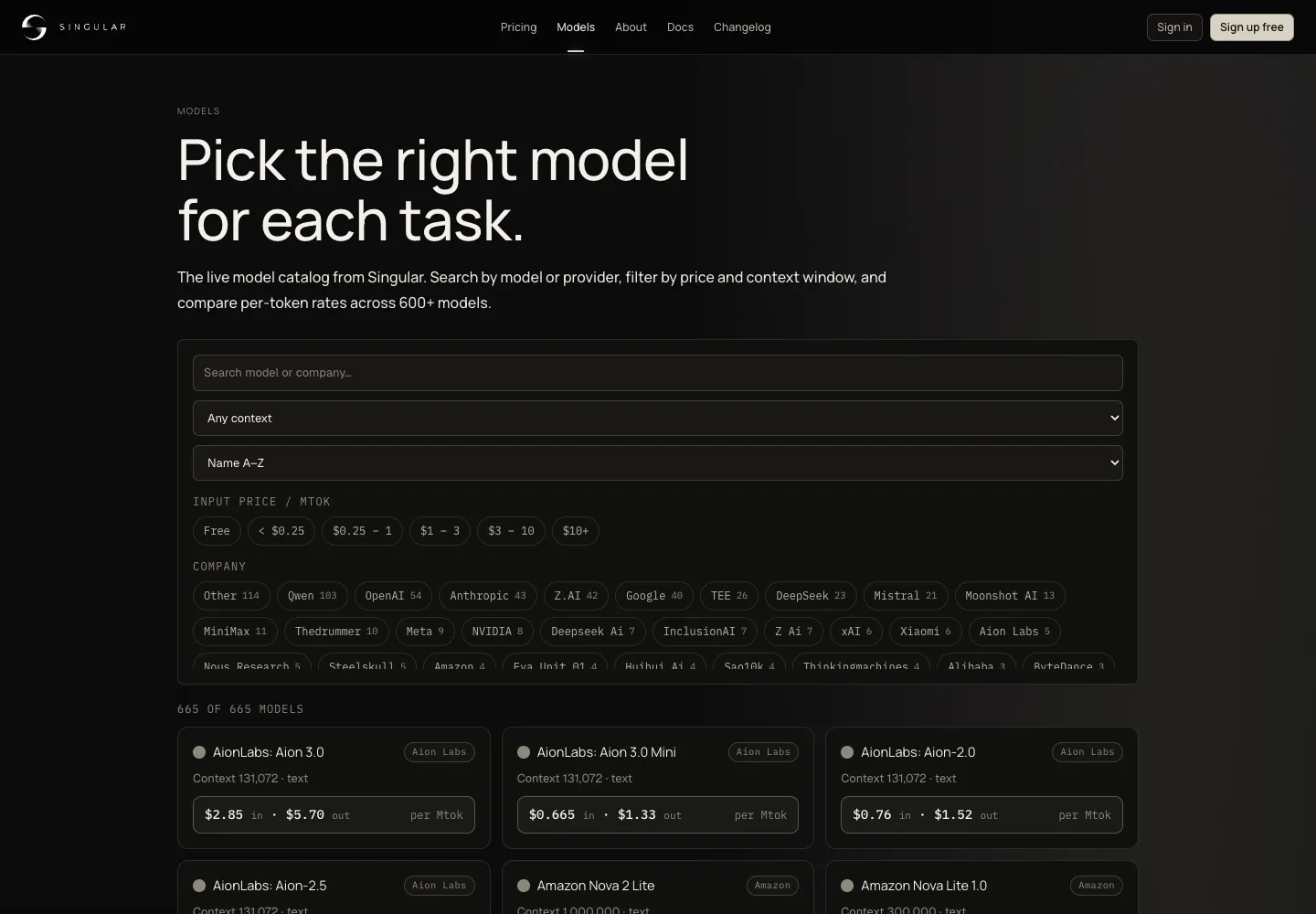The height and width of the screenshot is (914, 1316).
Task: Filter by company Other 114
Action: [x=231, y=596]
